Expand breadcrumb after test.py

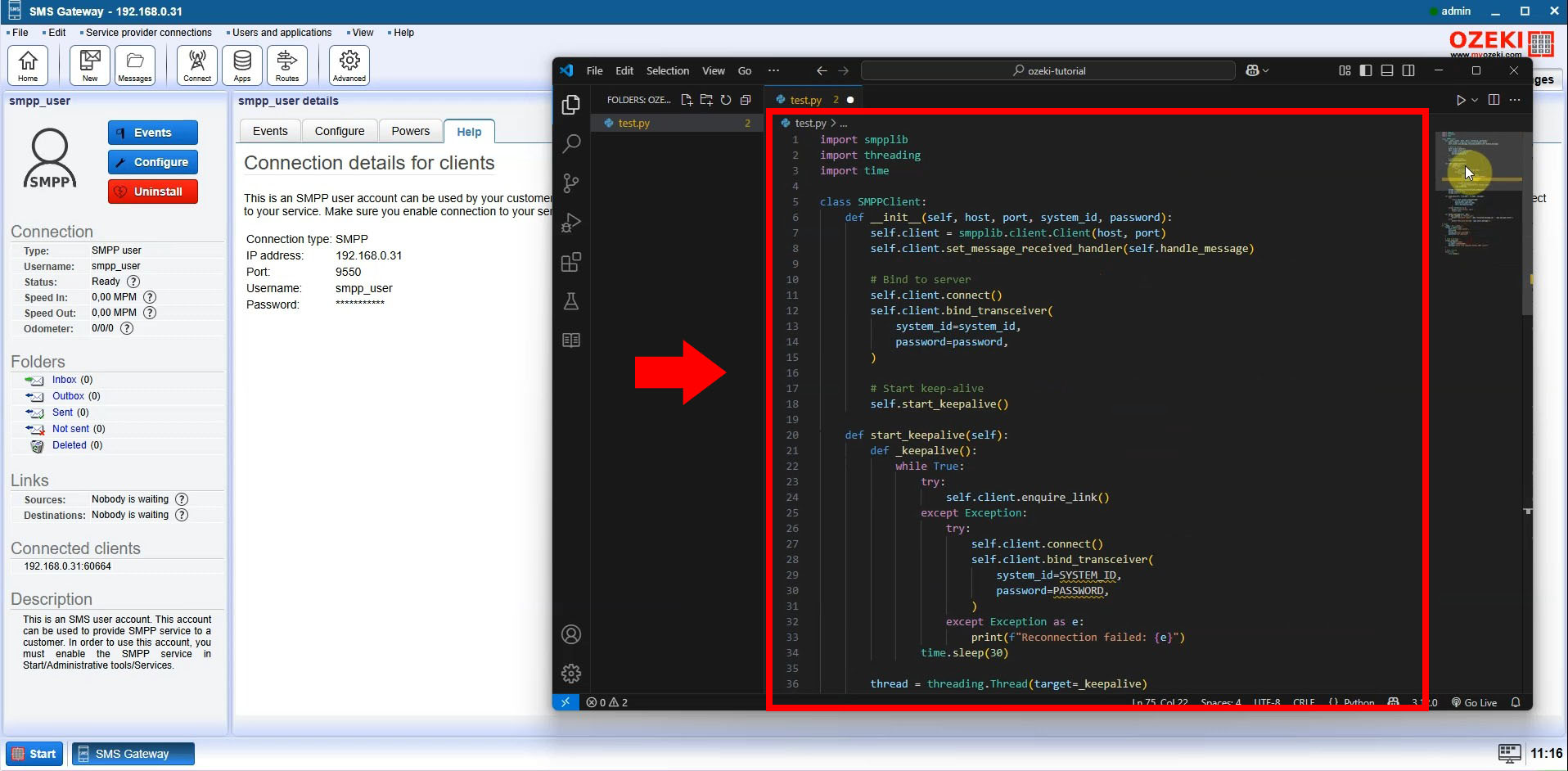point(843,124)
